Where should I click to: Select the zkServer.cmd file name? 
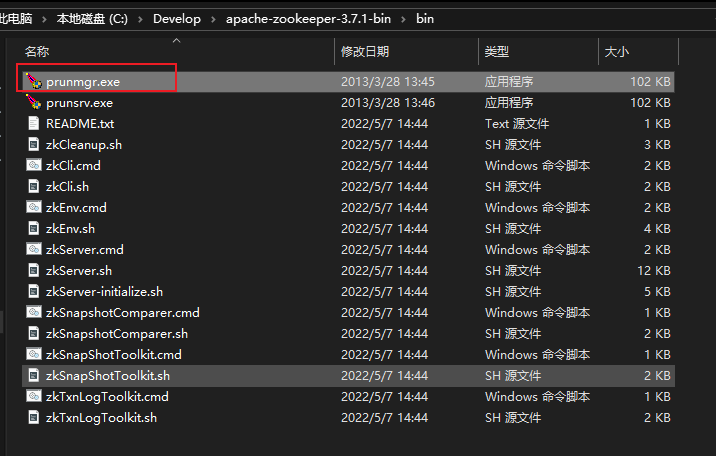pos(84,250)
